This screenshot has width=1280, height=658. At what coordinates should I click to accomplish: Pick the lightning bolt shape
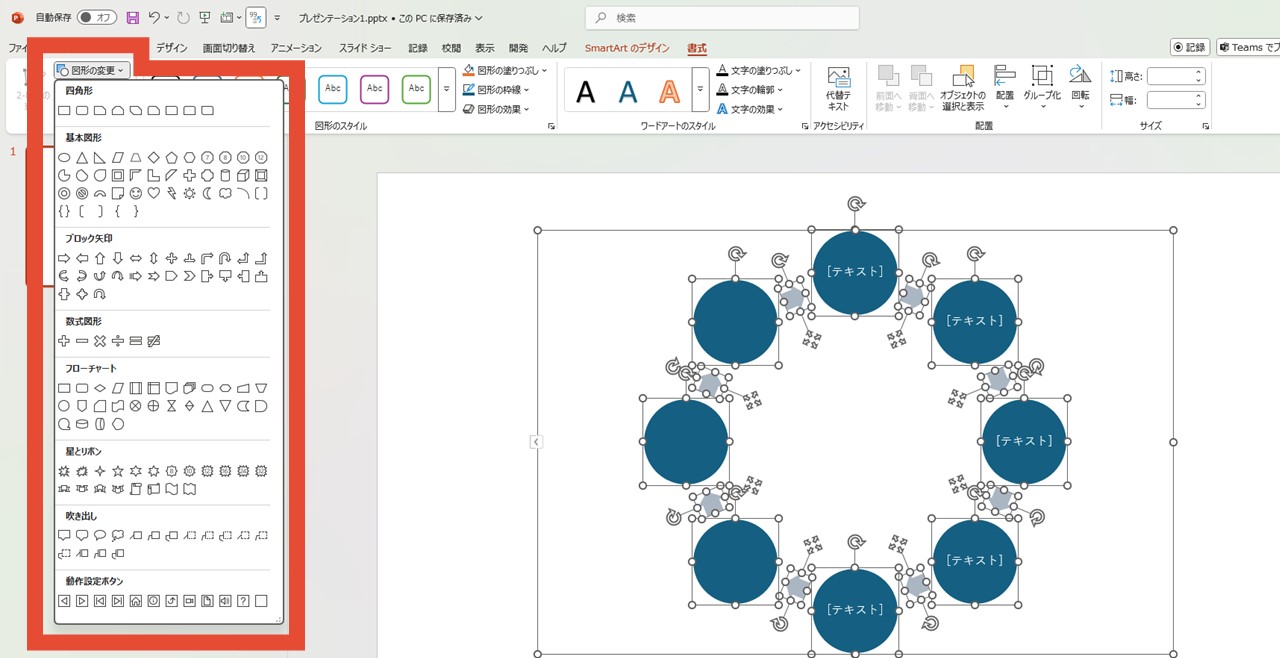[171, 193]
